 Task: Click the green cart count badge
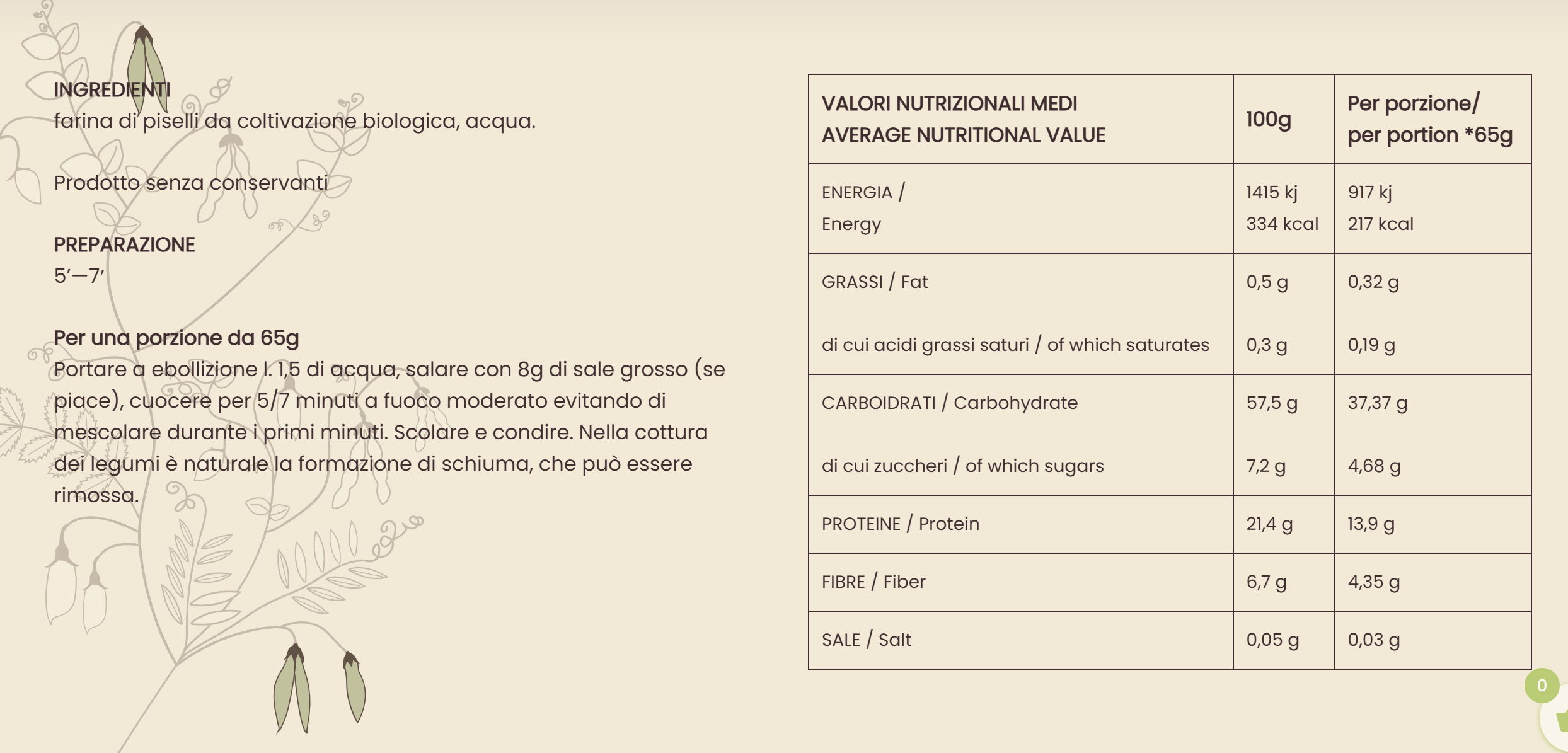(x=1542, y=685)
